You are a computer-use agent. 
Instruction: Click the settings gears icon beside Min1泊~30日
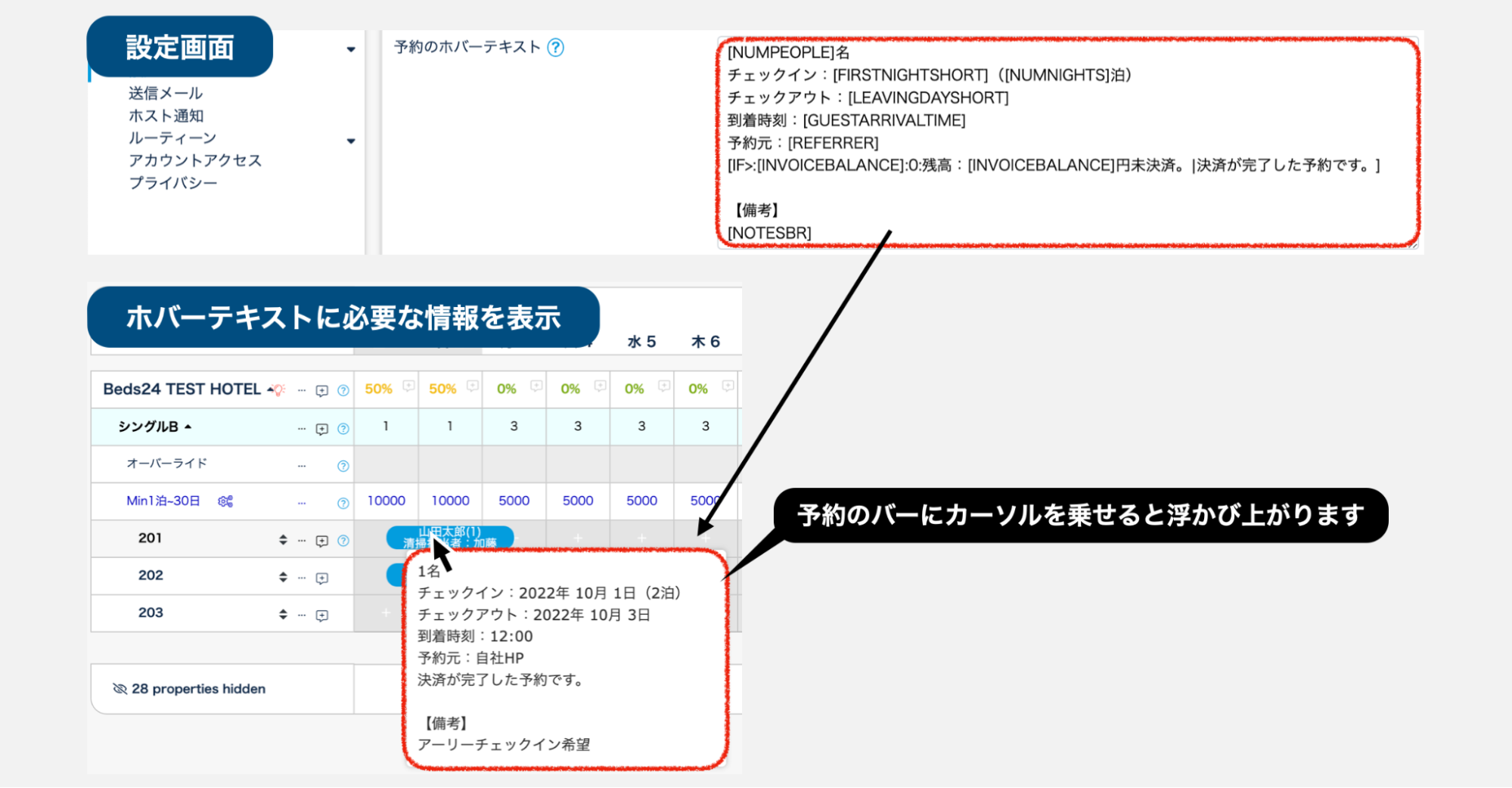(x=225, y=501)
